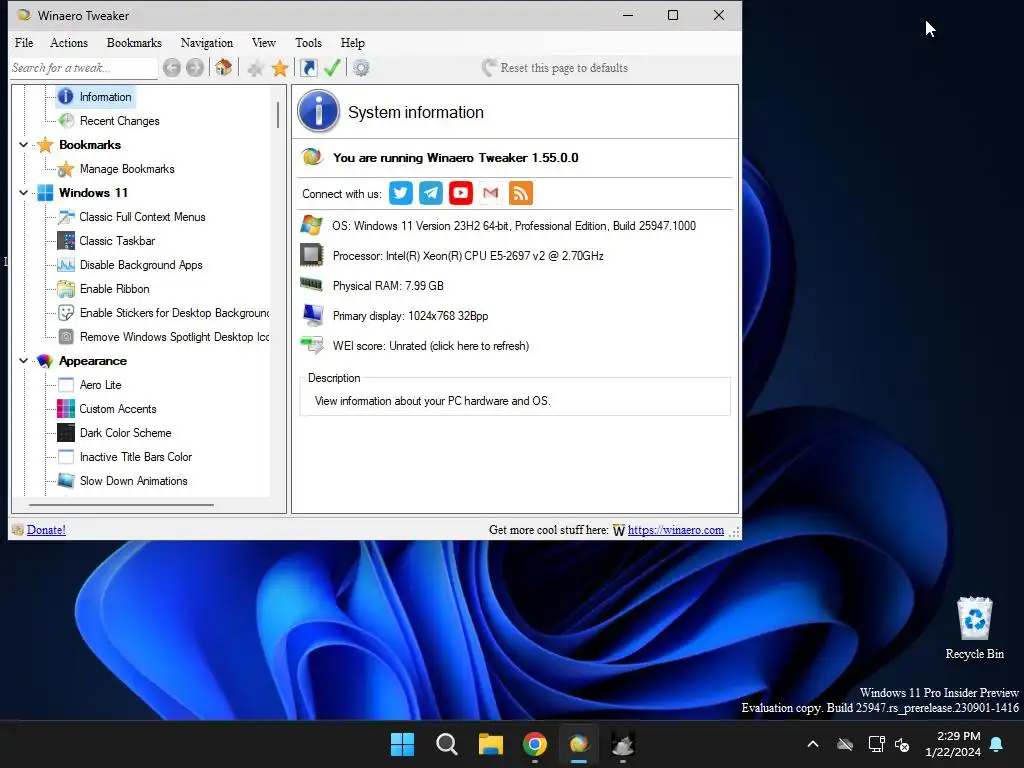
Task: Open the RSS feed icon
Action: pyautogui.click(x=520, y=193)
